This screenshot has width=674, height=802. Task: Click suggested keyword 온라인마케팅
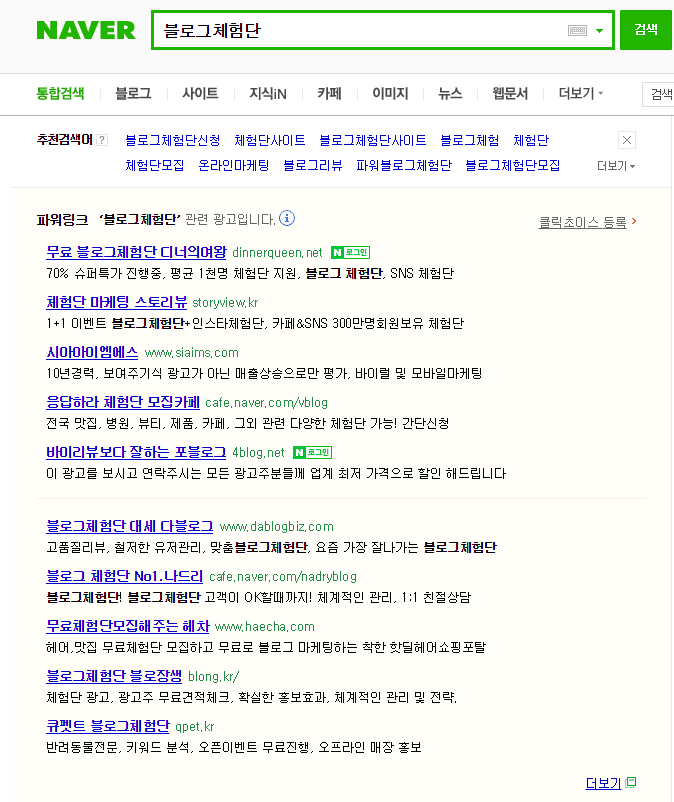tap(234, 165)
